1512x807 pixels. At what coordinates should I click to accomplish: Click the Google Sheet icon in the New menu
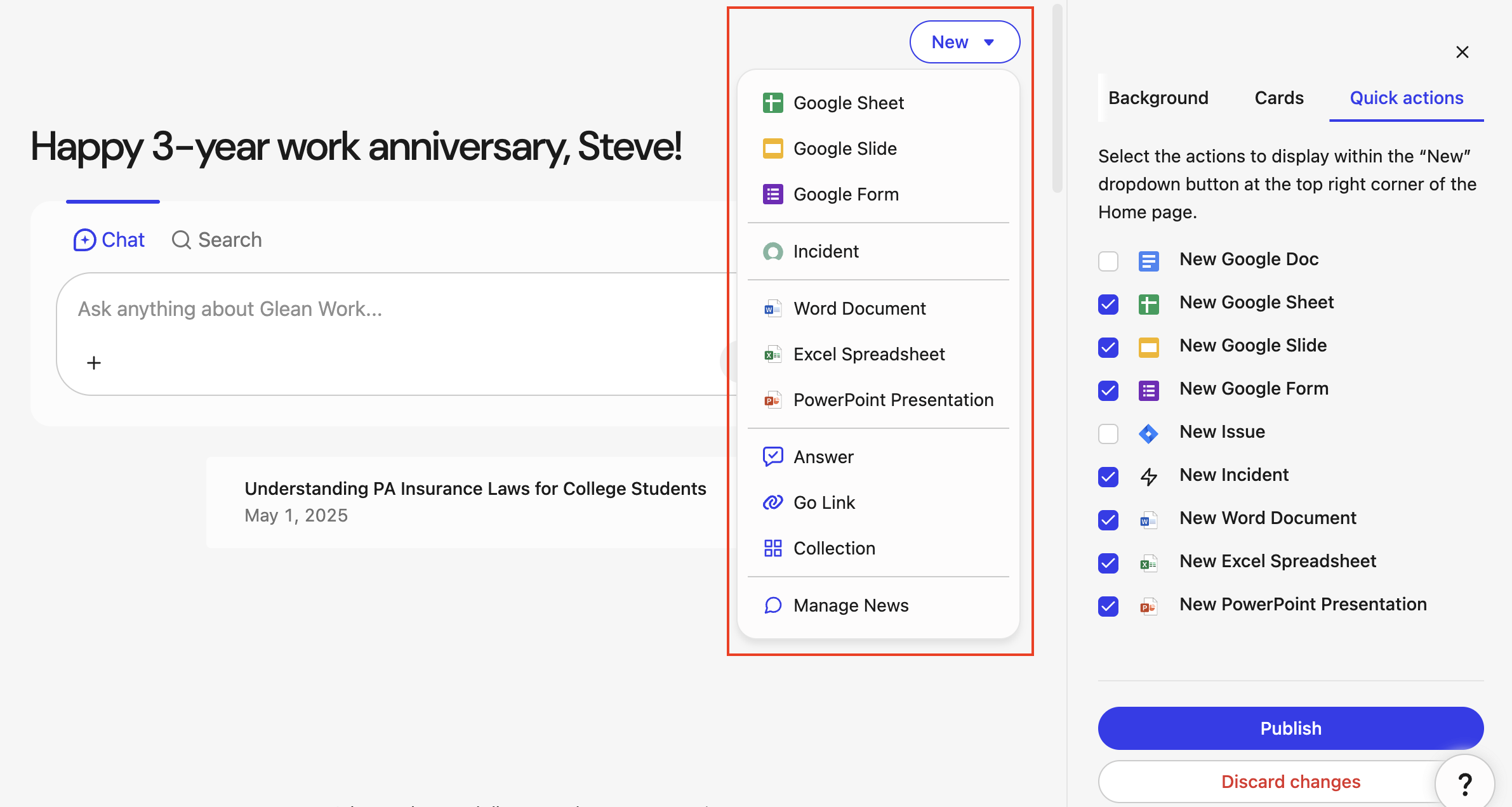click(773, 103)
